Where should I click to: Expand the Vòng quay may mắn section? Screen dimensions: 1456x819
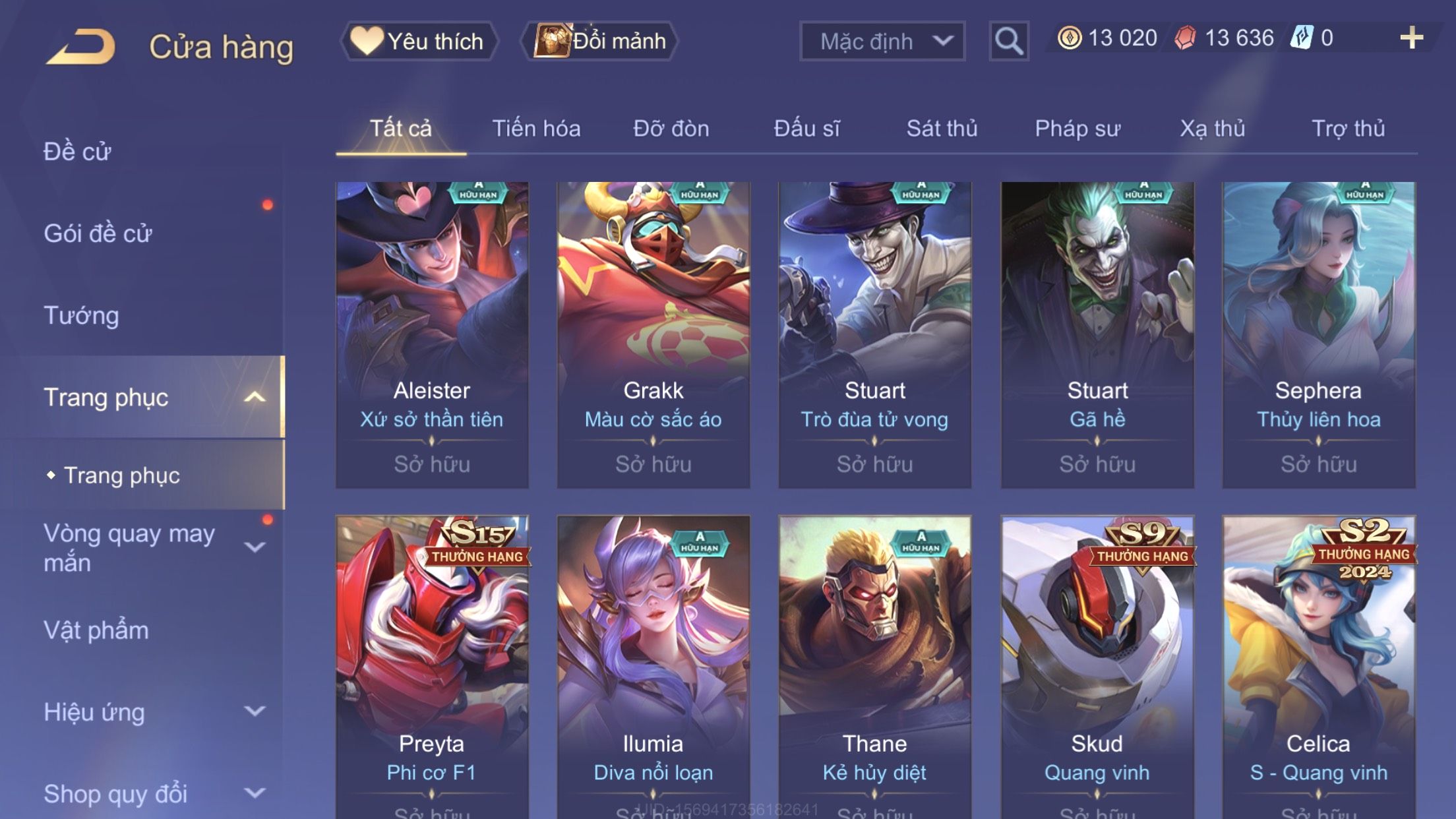[x=255, y=547]
